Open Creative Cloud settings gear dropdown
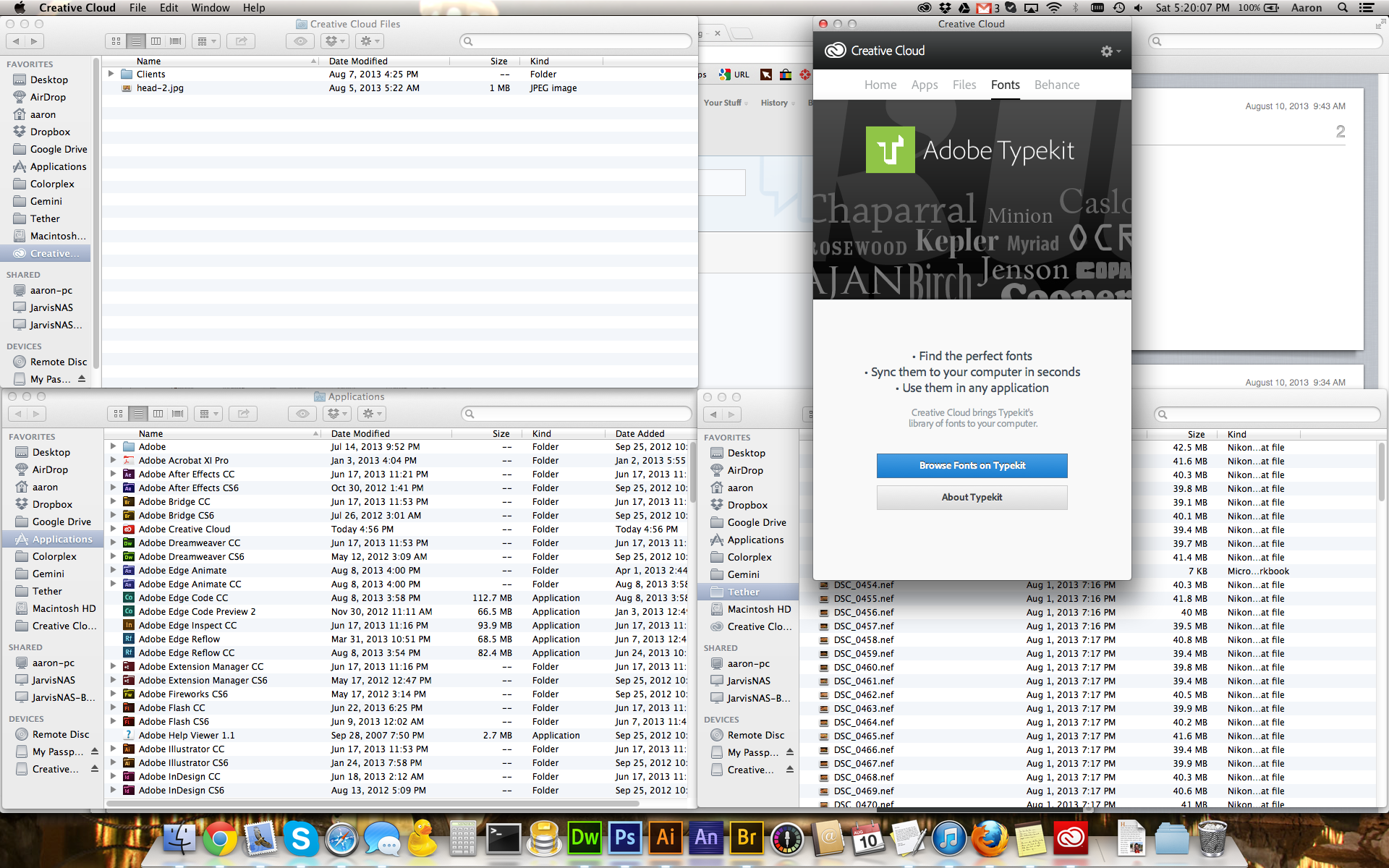 [x=1110, y=51]
